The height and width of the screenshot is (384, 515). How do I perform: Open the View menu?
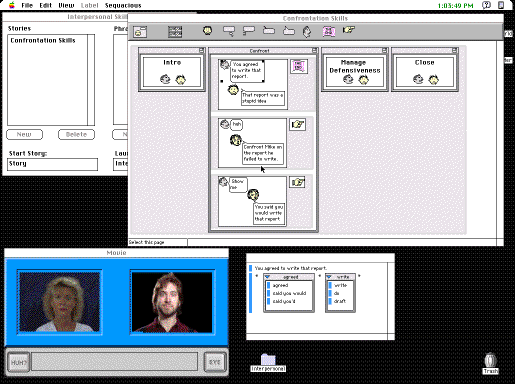tap(66, 5)
